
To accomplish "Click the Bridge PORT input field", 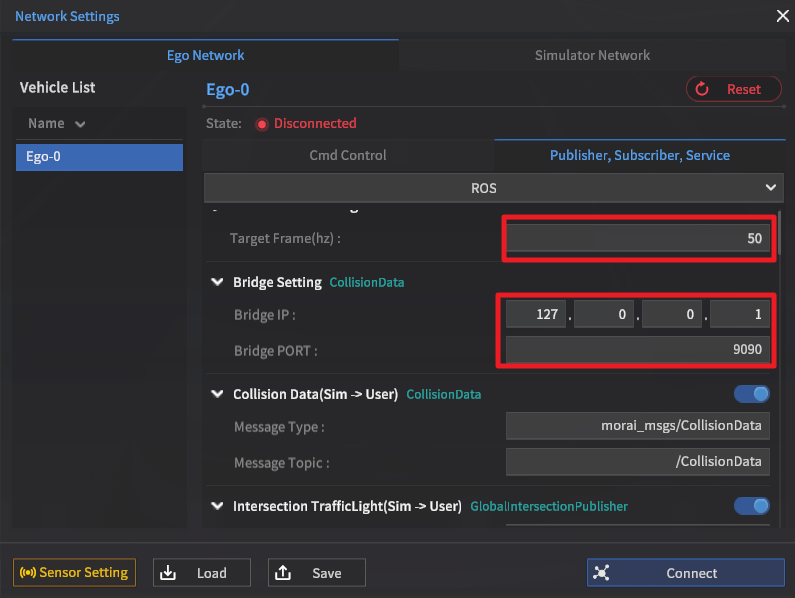I will tap(637, 351).
